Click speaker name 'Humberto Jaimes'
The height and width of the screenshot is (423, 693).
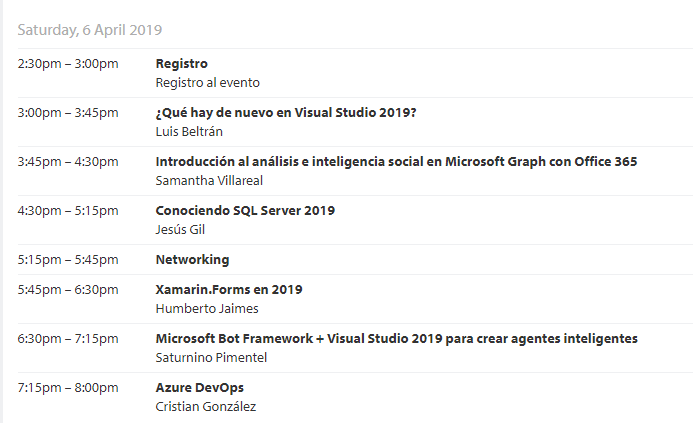(x=207, y=309)
